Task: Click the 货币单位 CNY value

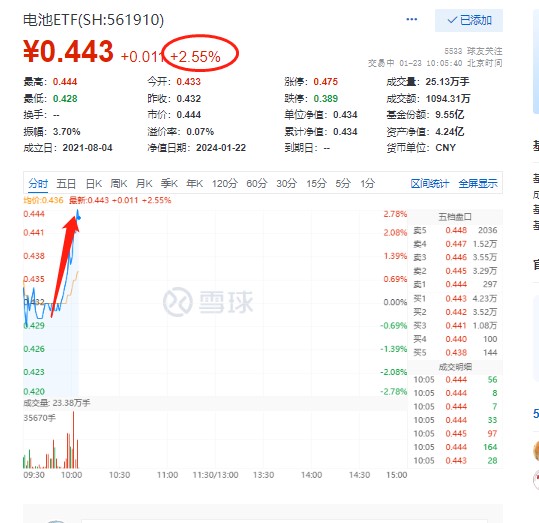Action: (x=446, y=148)
